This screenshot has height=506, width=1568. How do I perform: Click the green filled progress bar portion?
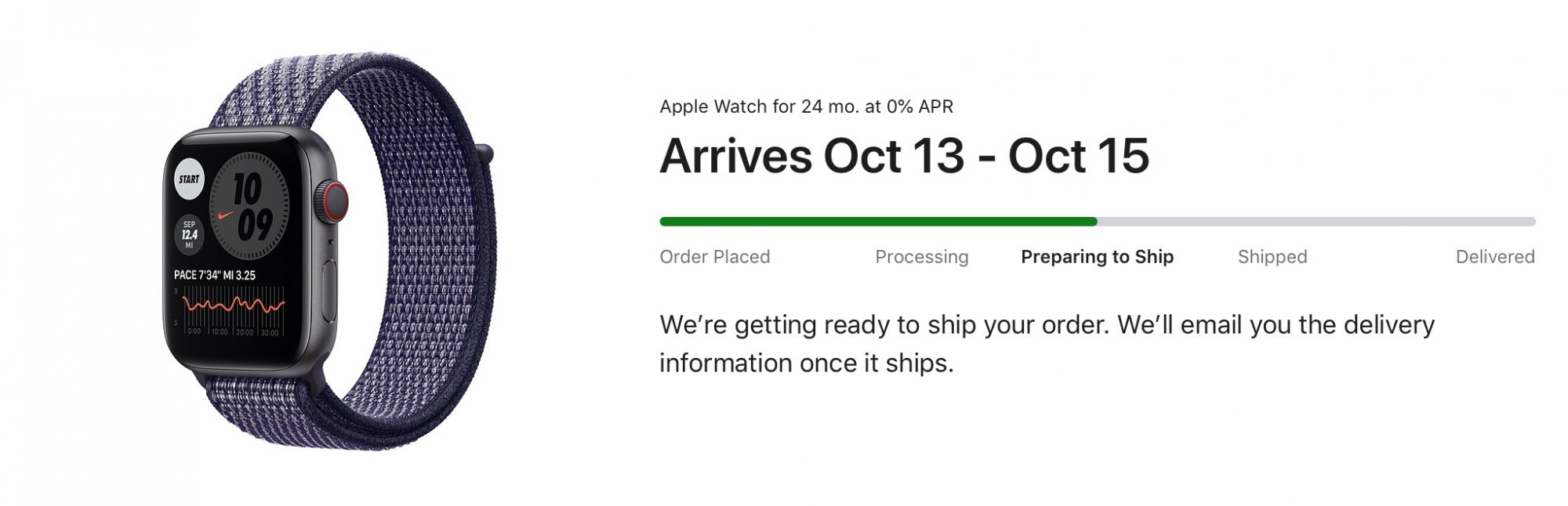(878, 222)
